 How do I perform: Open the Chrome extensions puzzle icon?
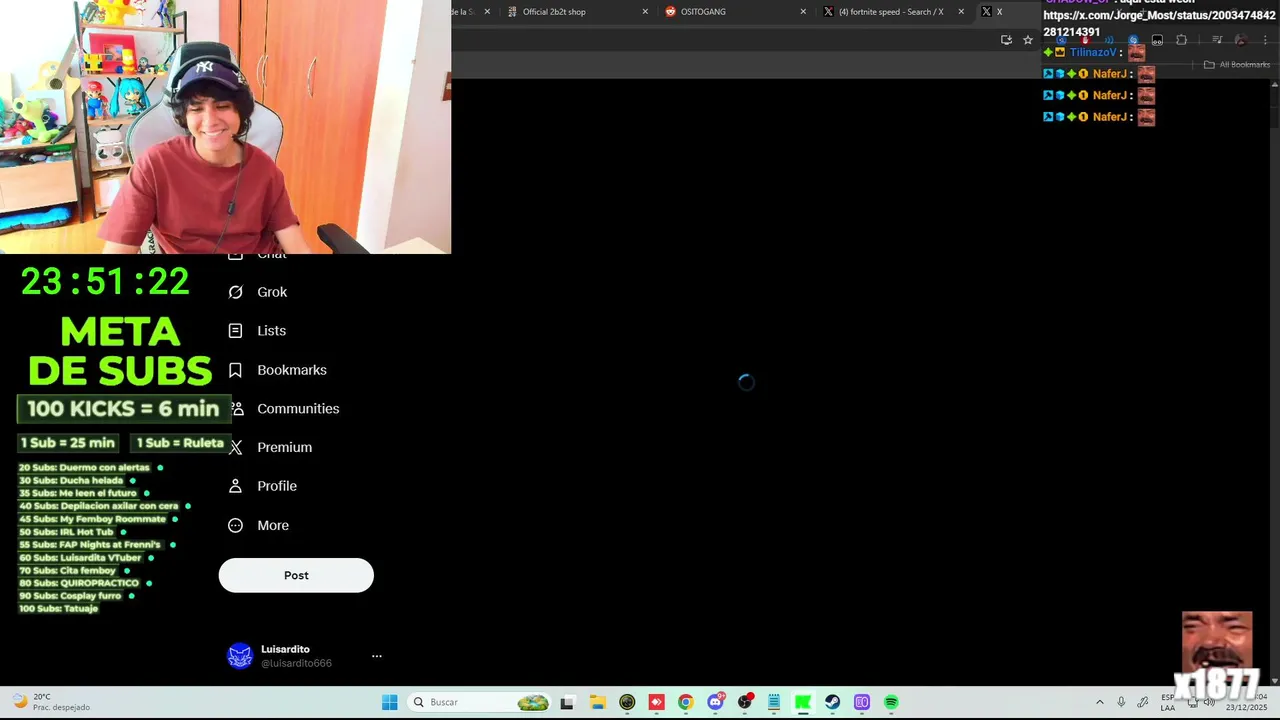pos(1182,40)
